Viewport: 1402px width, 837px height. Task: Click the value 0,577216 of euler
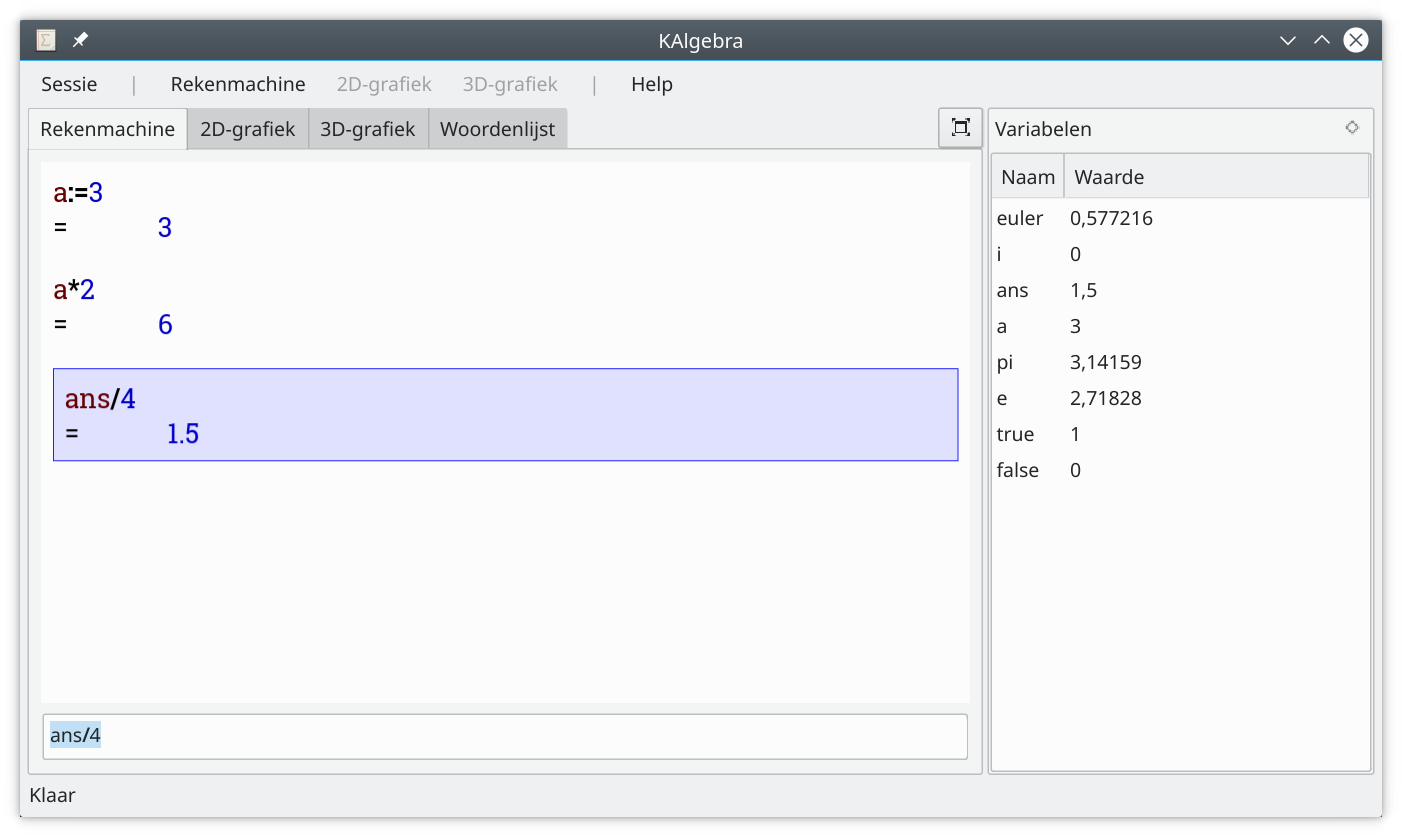(1111, 218)
